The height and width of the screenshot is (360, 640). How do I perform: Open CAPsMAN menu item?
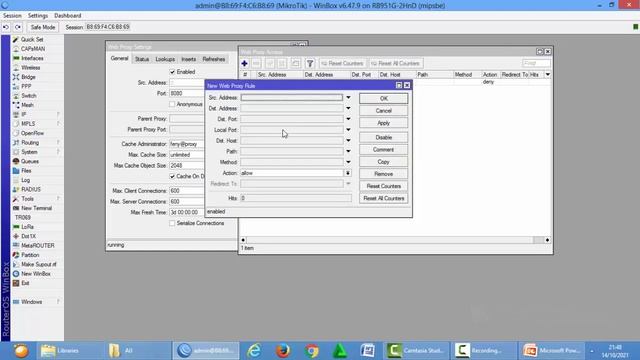pos(33,49)
